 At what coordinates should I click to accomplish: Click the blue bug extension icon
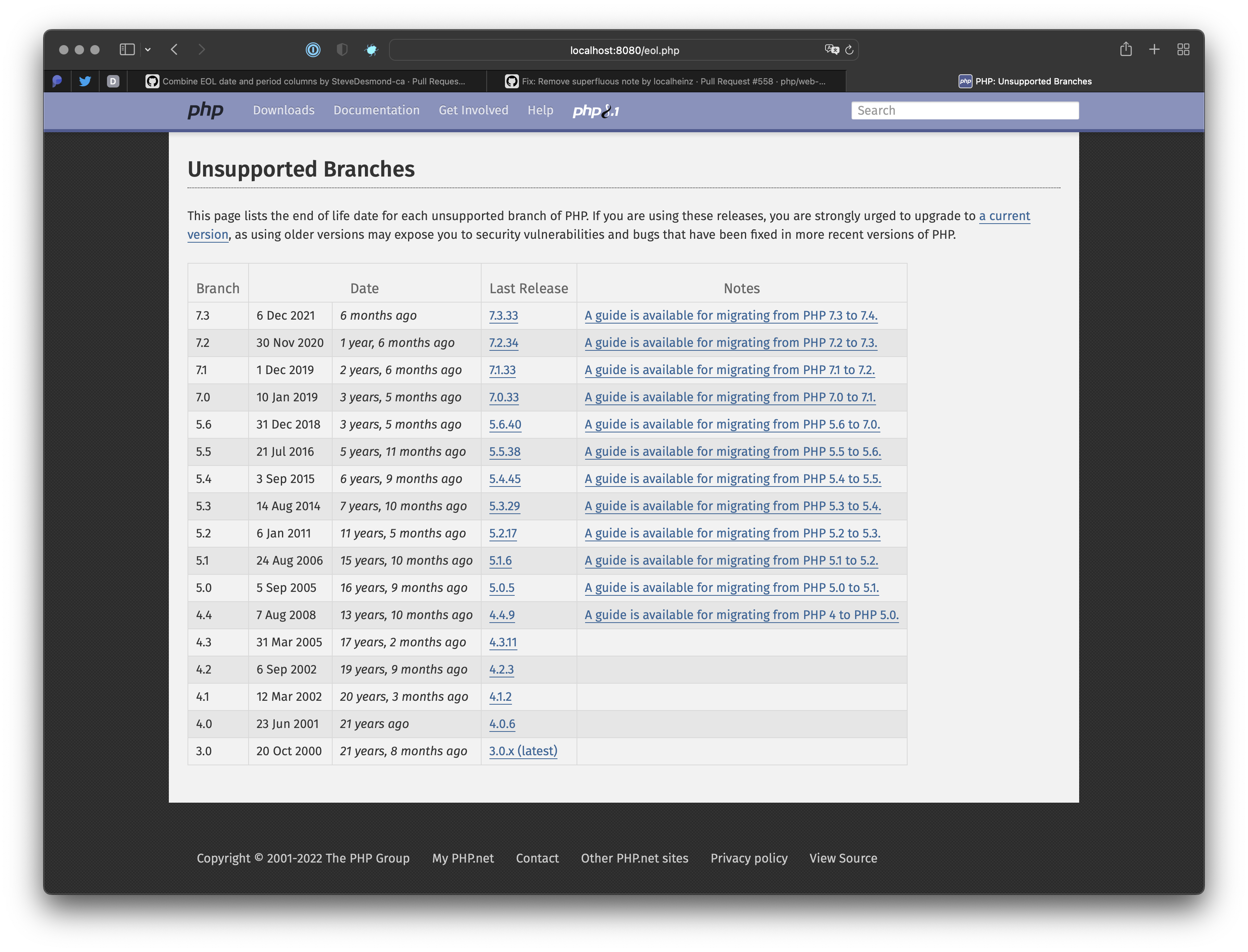click(x=371, y=50)
